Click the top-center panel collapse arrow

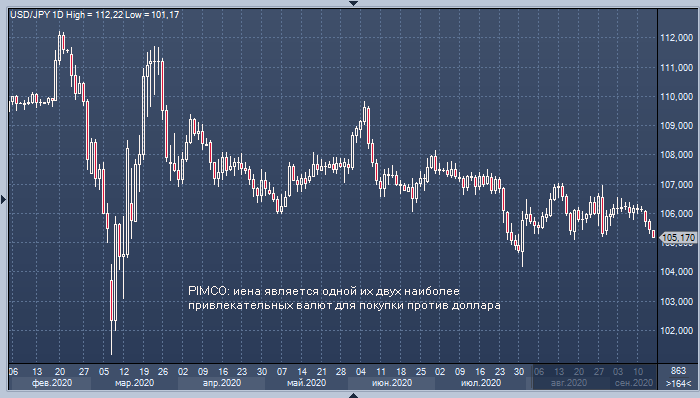click(x=353, y=3)
